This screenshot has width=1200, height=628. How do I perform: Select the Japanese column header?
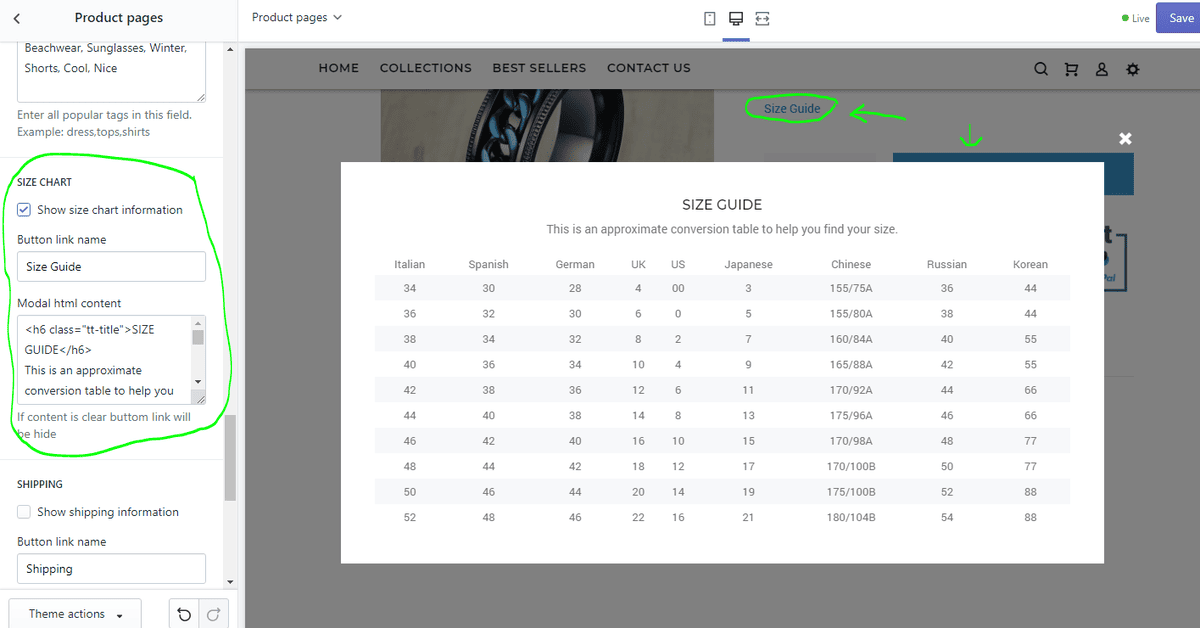tap(749, 265)
